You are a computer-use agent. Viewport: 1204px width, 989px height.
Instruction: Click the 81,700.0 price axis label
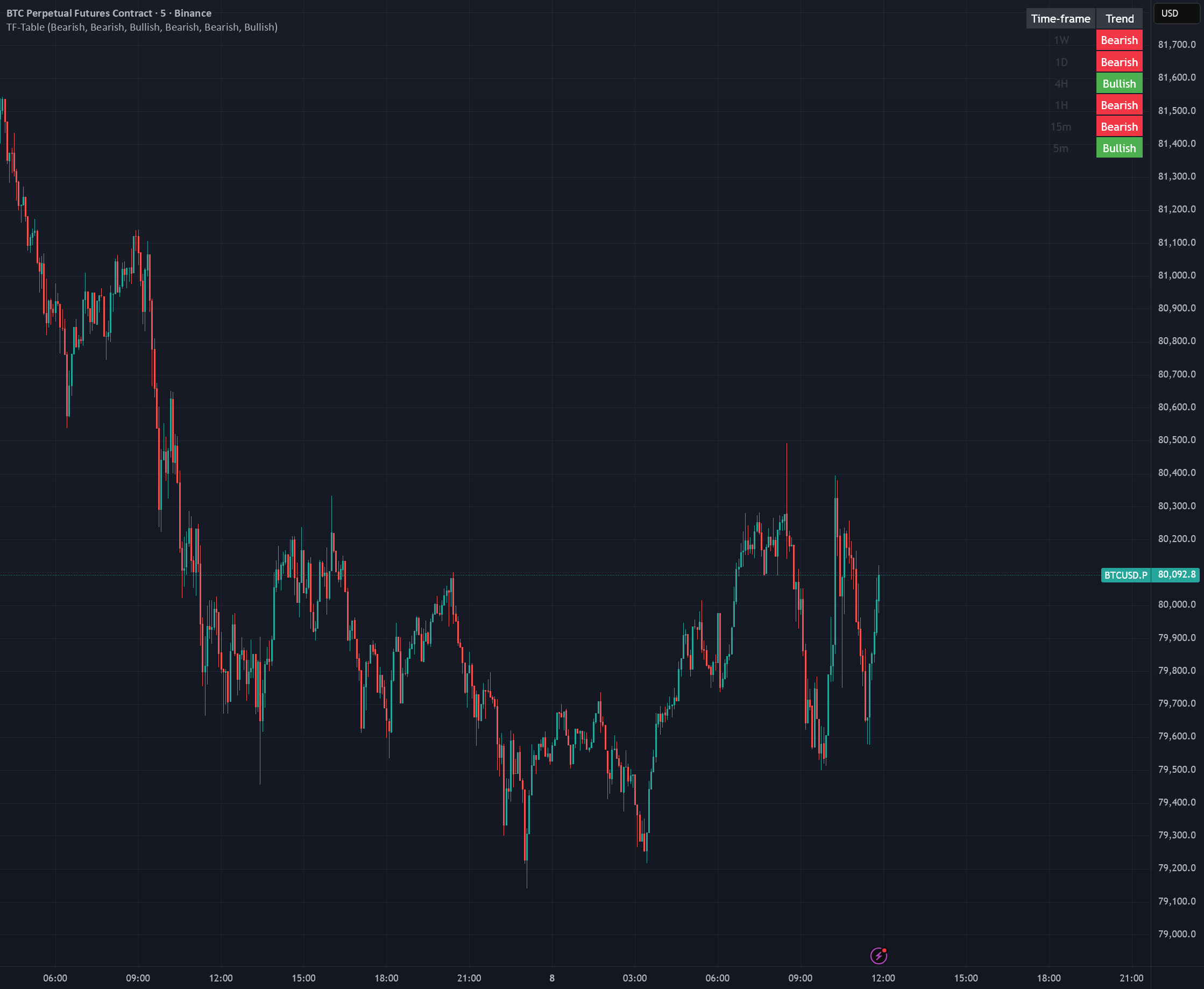pos(1177,45)
